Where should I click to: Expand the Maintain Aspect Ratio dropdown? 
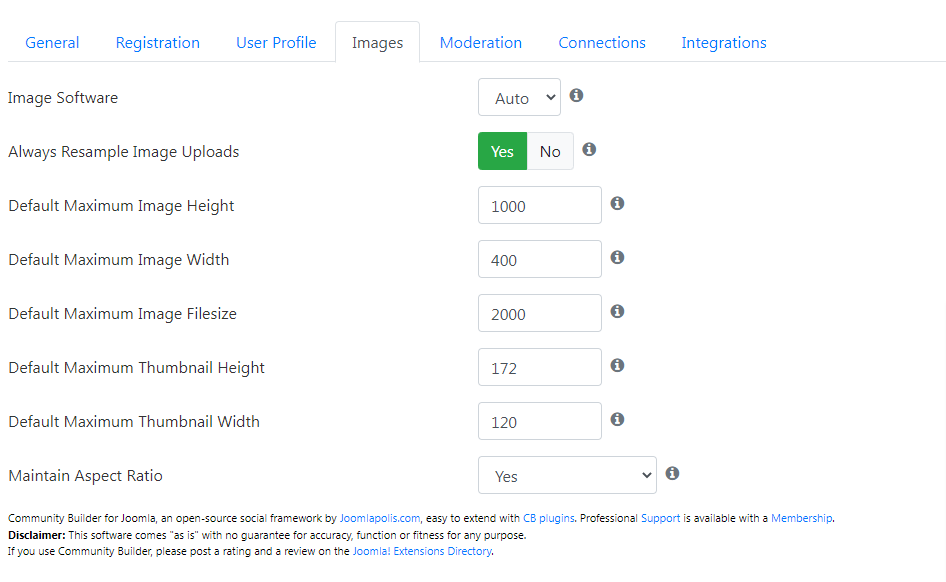567,475
